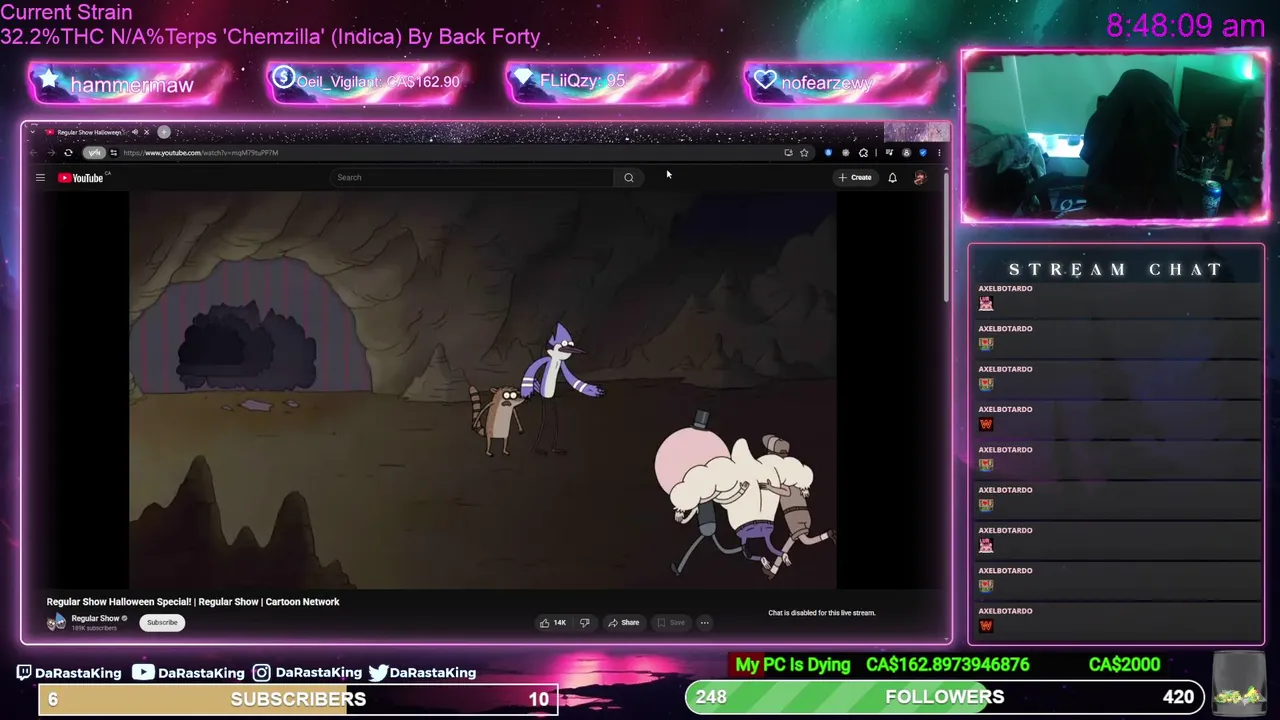Reload the page in the browser
The width and height of the screenshot is (1280, 720).
(68, 153)
